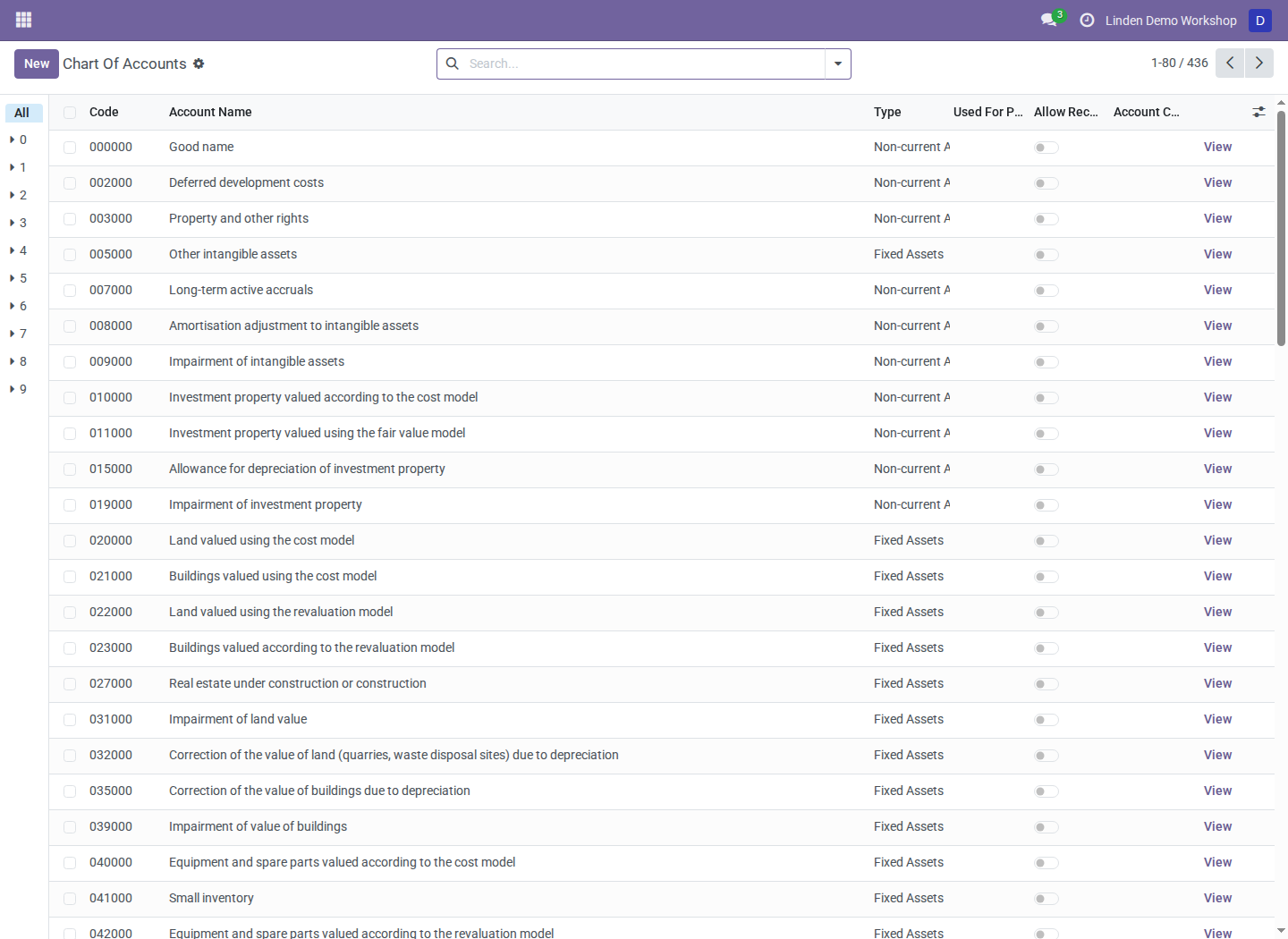Open the user avatar D menu

[1260, 20]
